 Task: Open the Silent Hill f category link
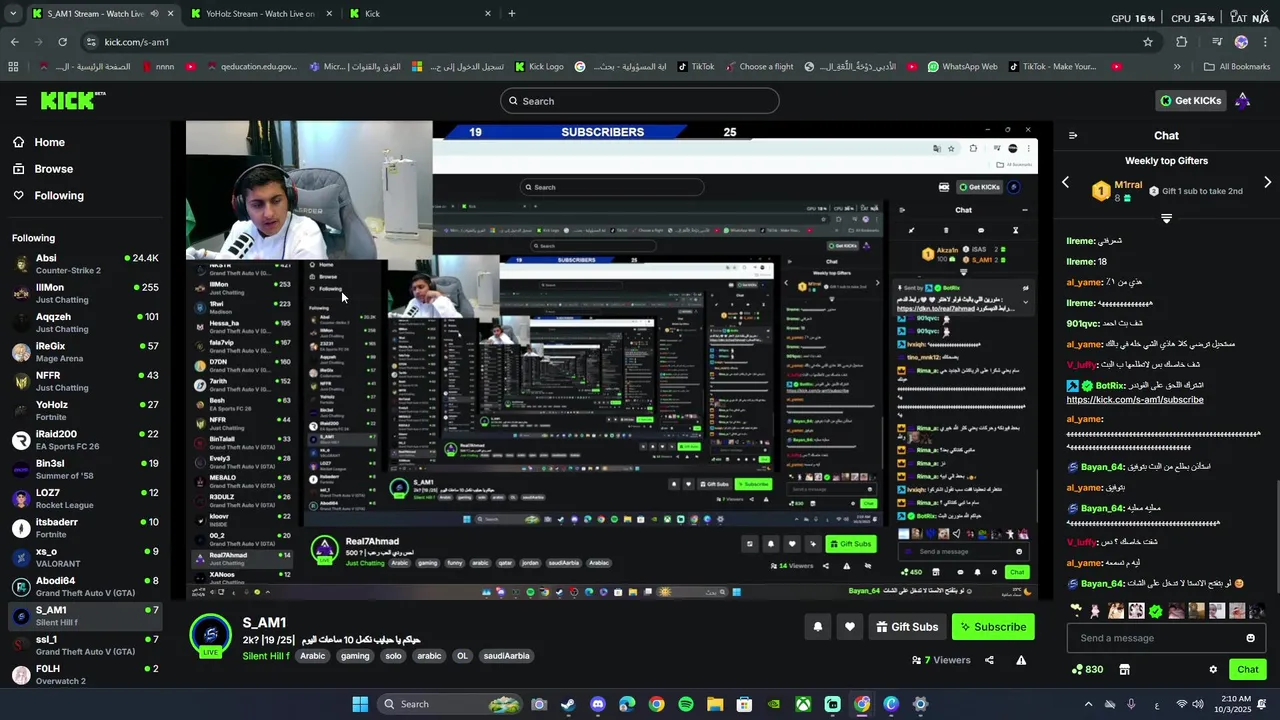point(266,656)
